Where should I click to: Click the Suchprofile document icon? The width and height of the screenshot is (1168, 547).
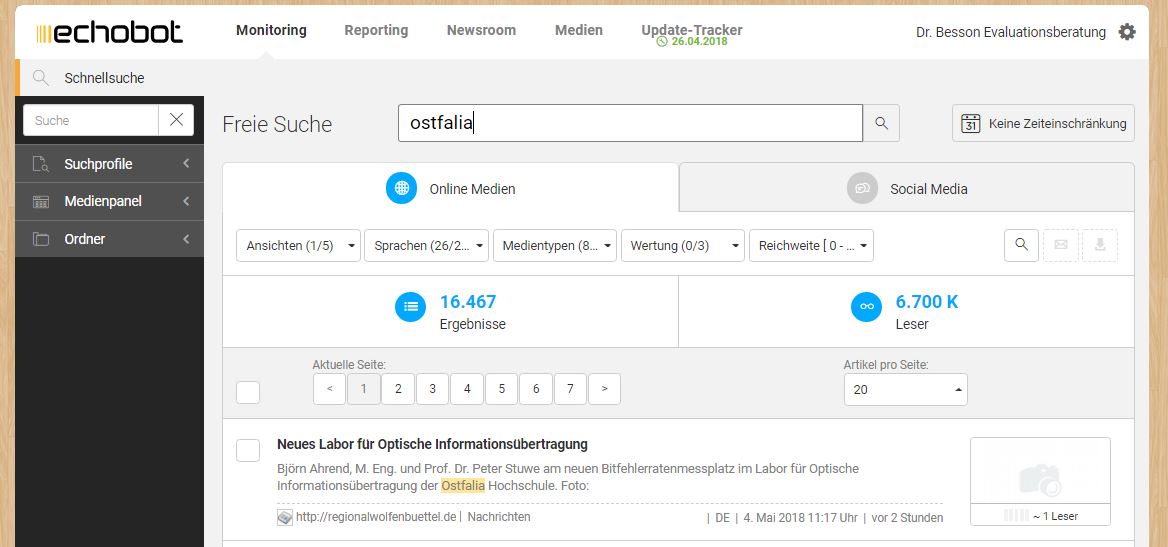[41, 164]
